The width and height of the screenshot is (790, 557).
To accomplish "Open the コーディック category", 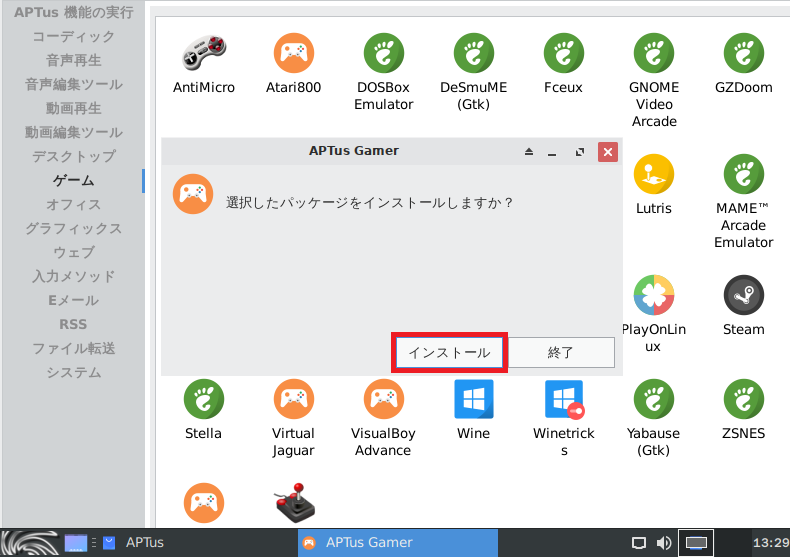I will (x=74, y=36).
